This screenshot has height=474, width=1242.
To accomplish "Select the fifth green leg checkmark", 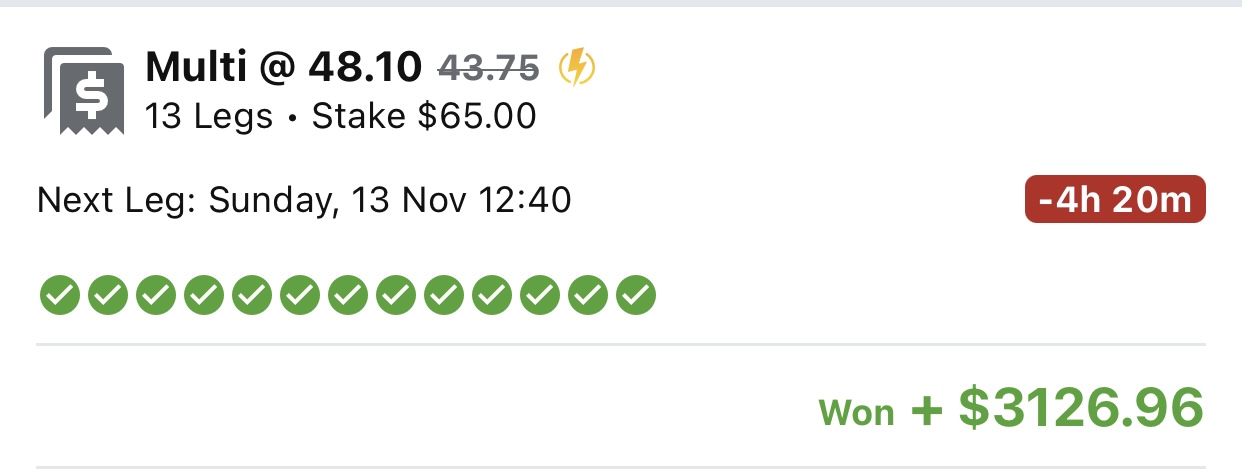I will point(251,294).
